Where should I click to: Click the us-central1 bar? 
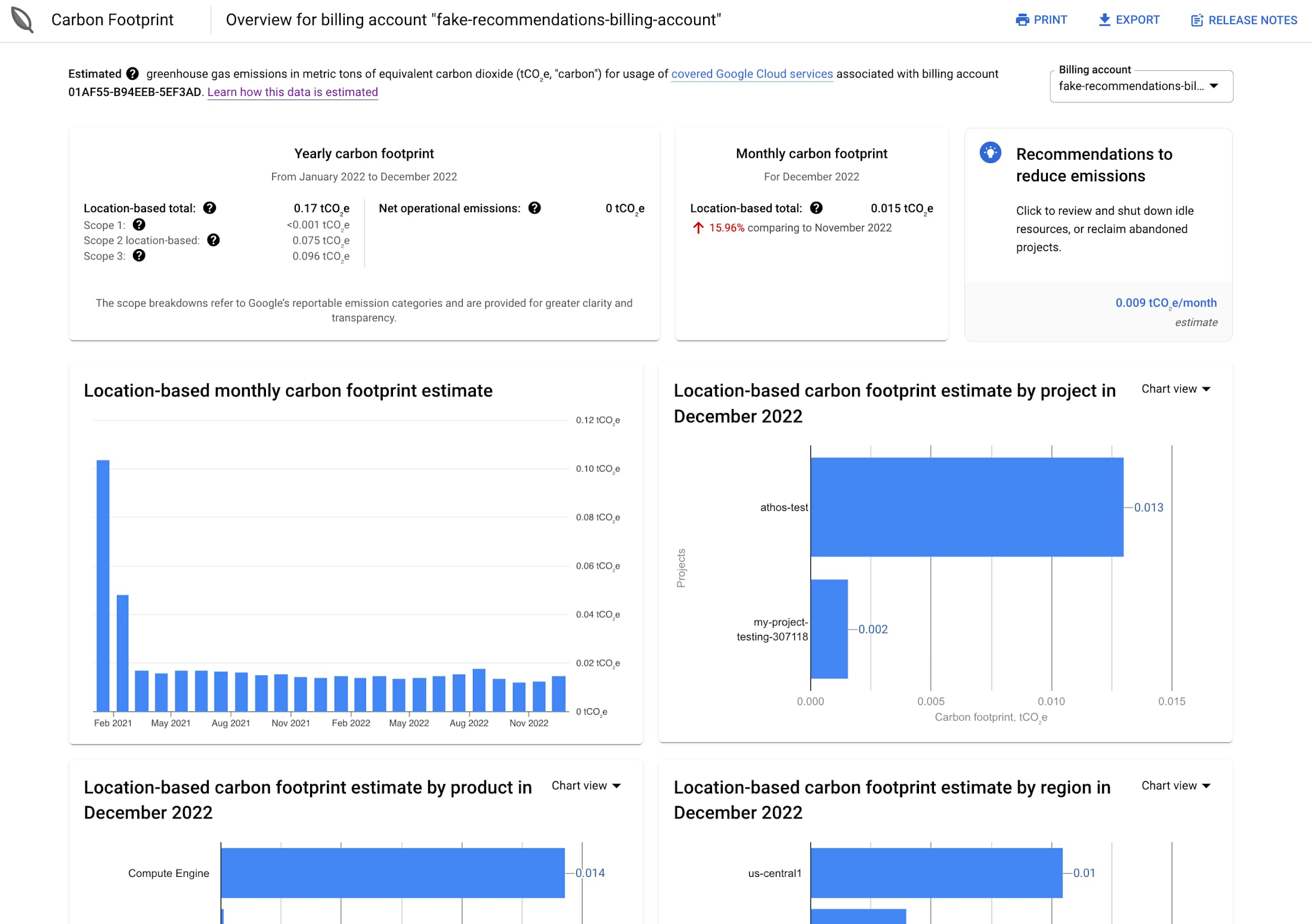pos(936,873)
